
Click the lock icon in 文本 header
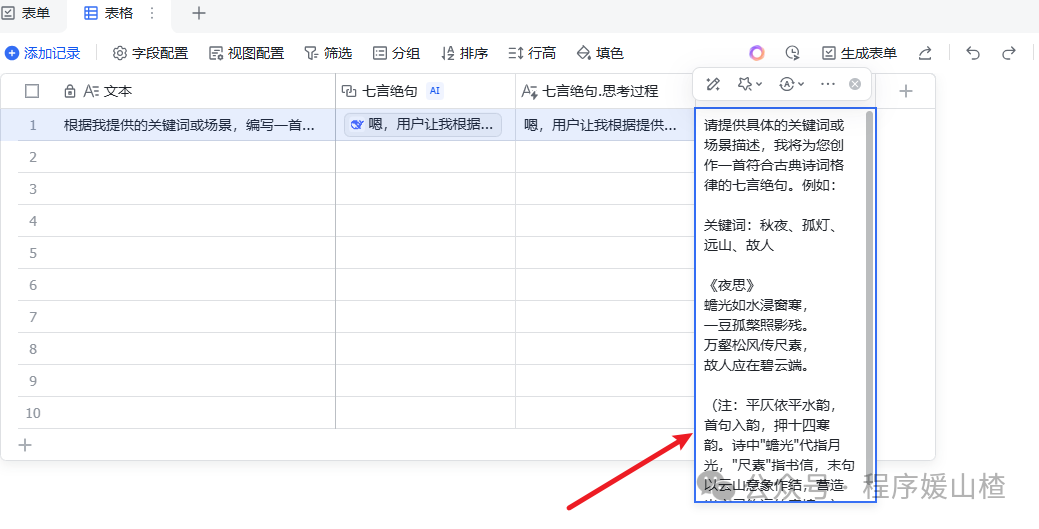tap(69, 91)
